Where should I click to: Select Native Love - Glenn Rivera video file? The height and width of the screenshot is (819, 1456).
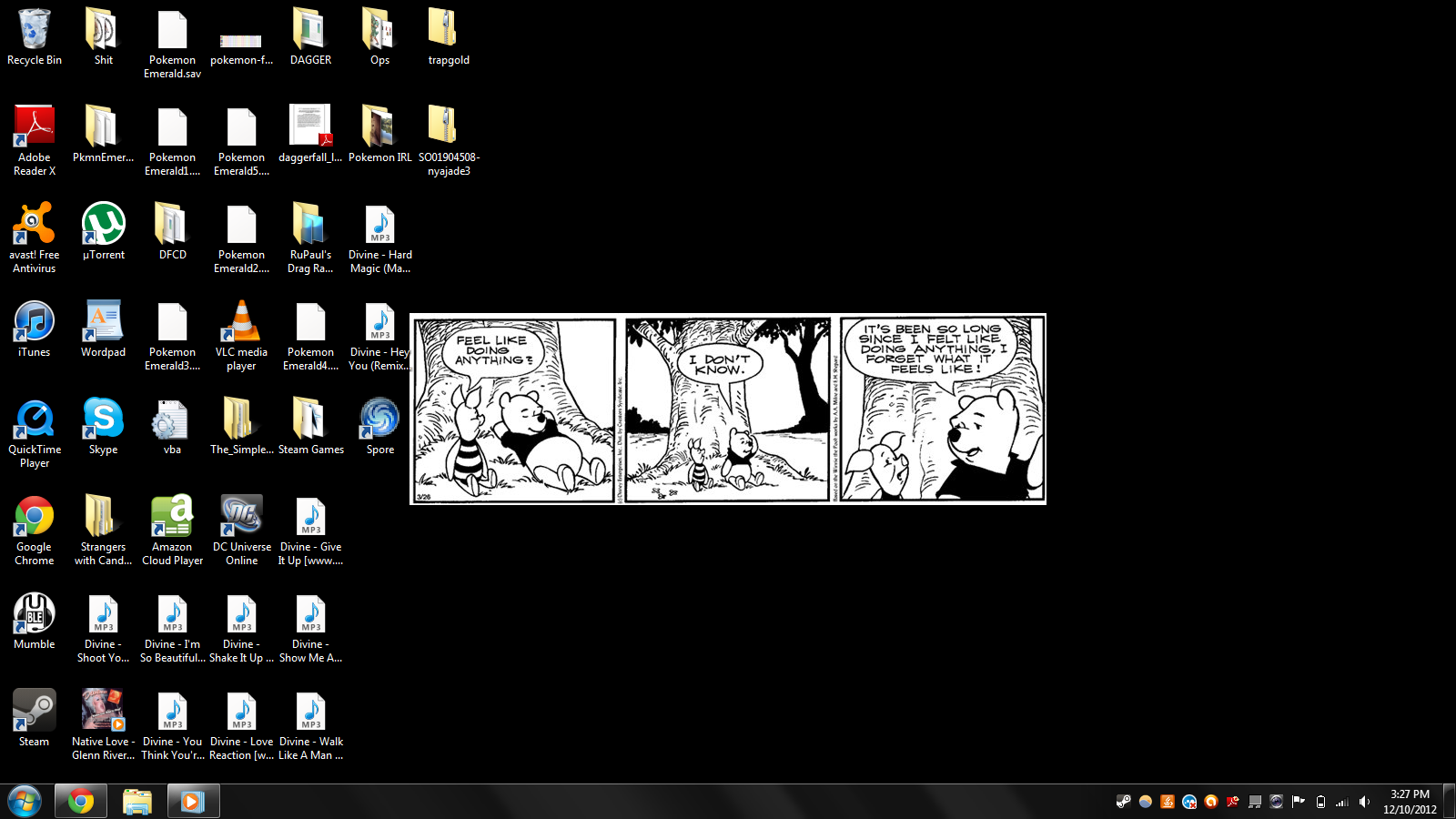[x=104, y=725]
